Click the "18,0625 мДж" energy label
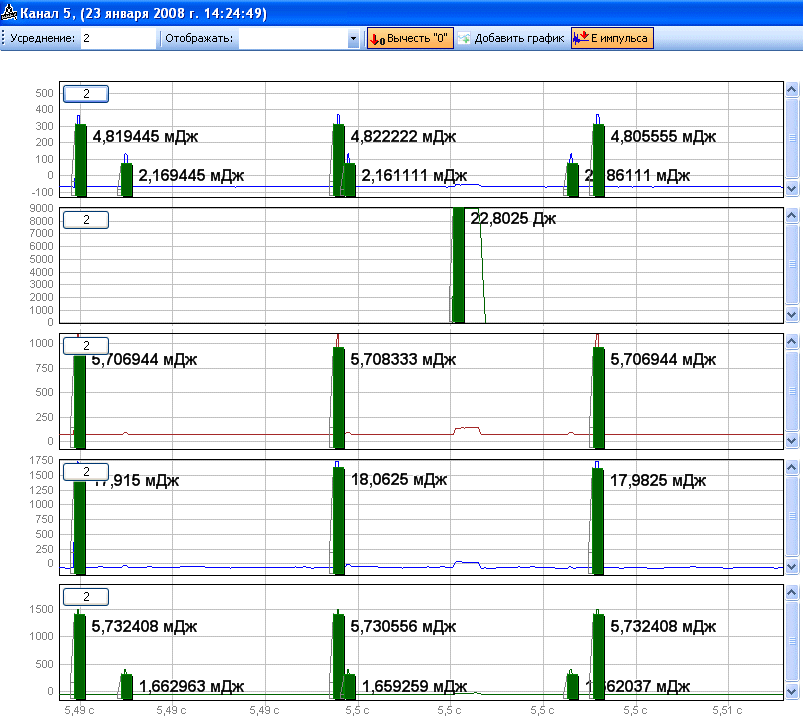 399,480
